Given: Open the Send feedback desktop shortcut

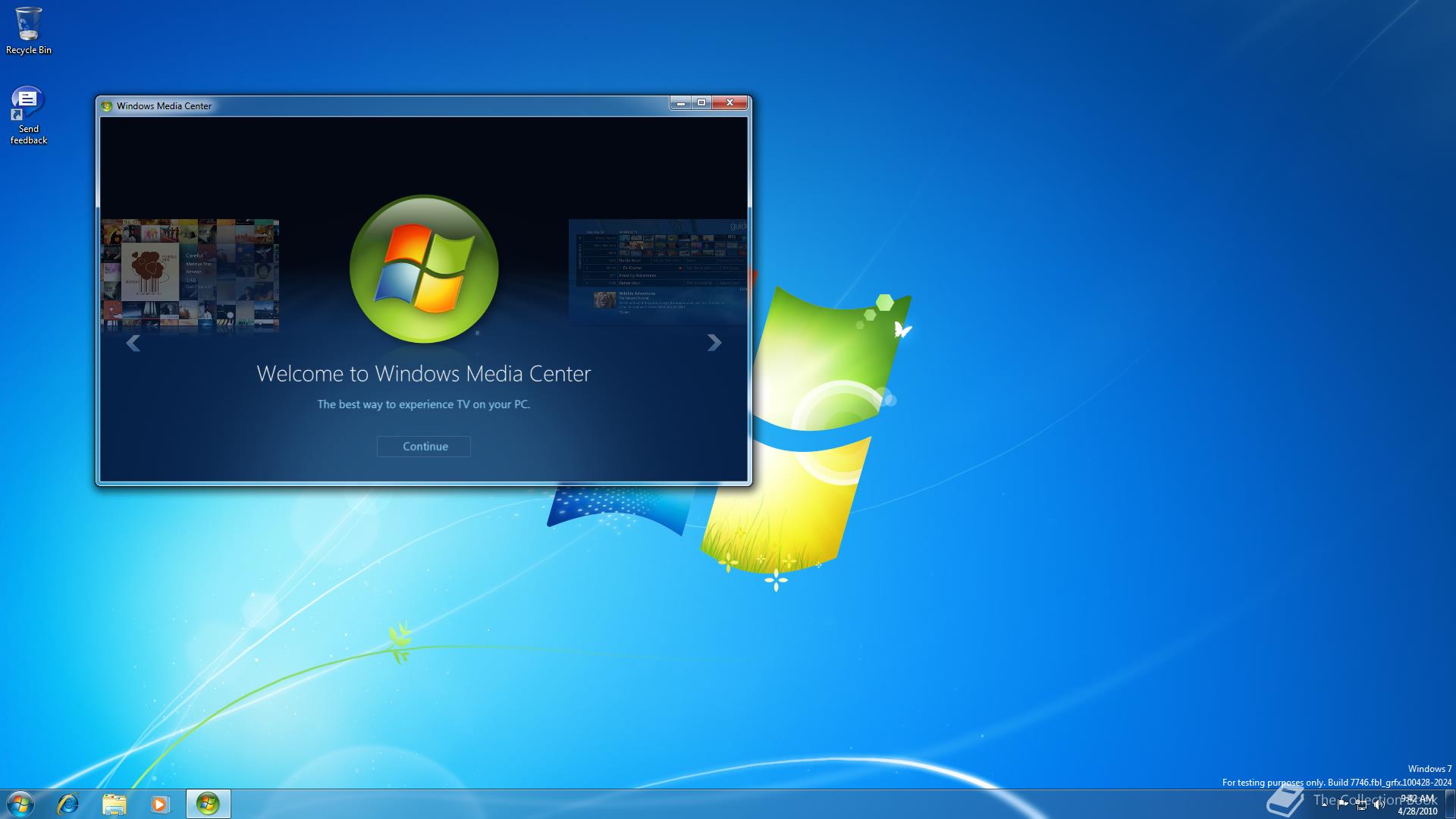Looking at the screenshot, I should tap(29, 115).
